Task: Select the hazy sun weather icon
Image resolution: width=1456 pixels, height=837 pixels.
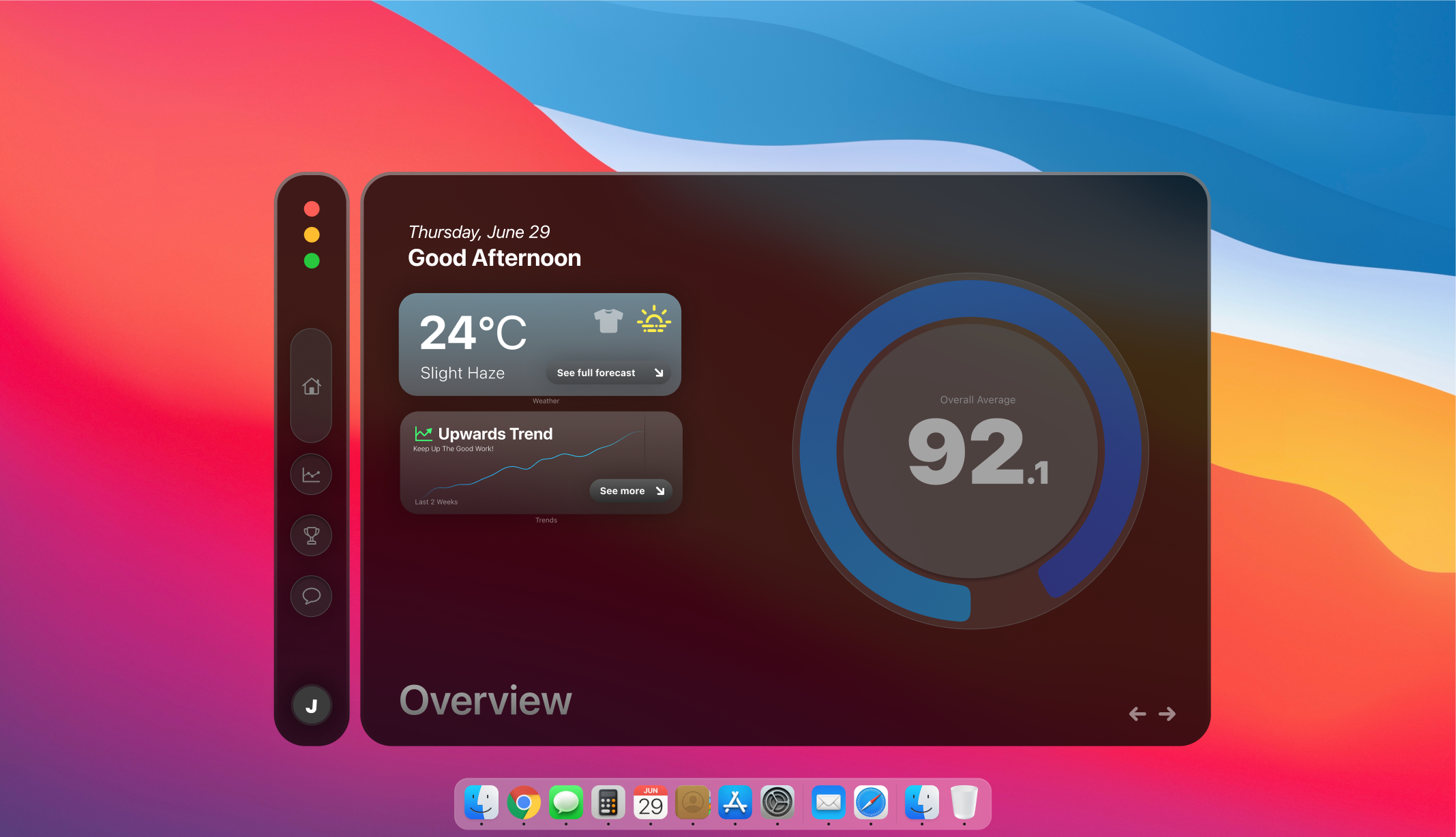Action: (653, 319)
